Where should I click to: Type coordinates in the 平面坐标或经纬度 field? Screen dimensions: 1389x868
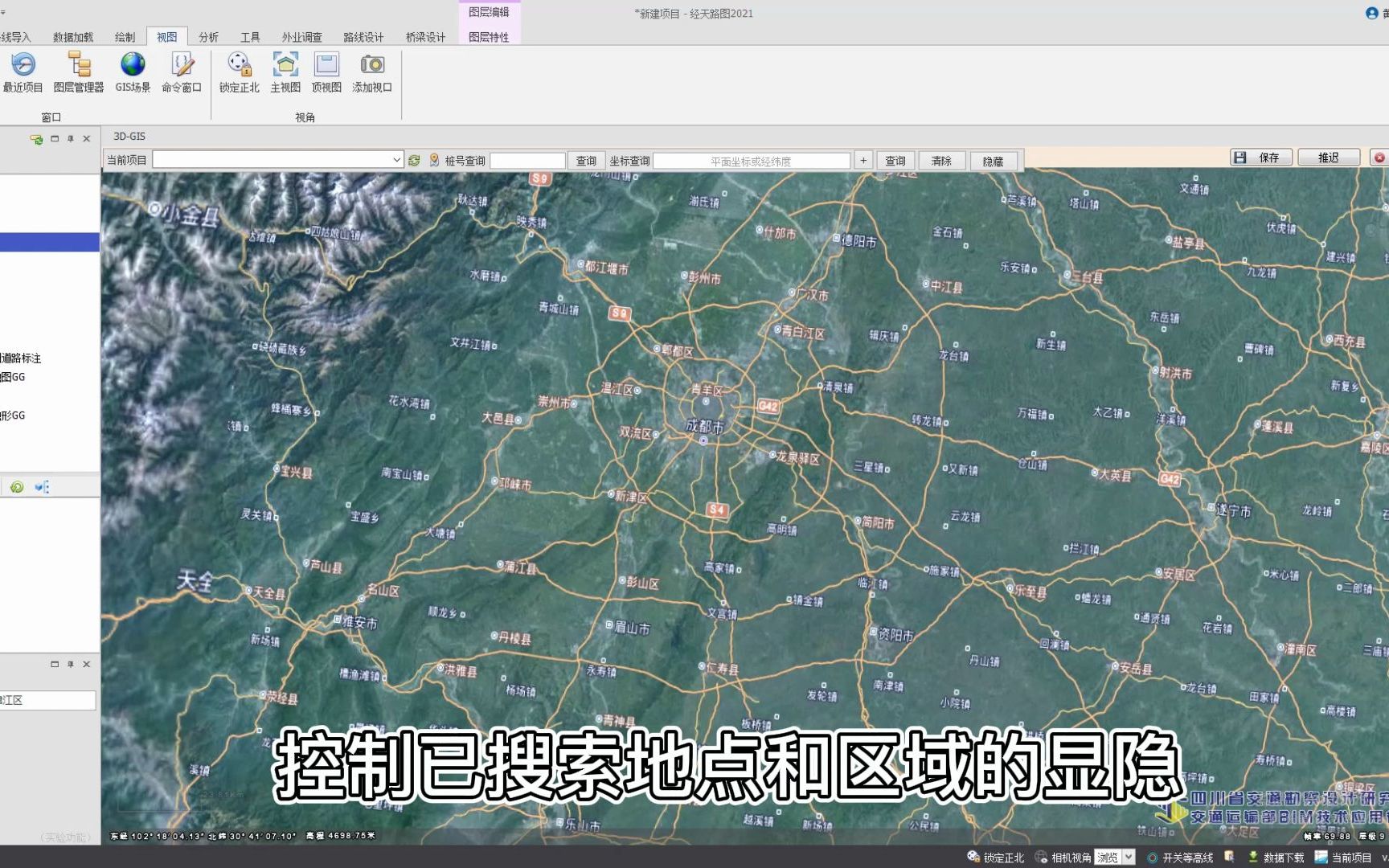coord(752,160)
